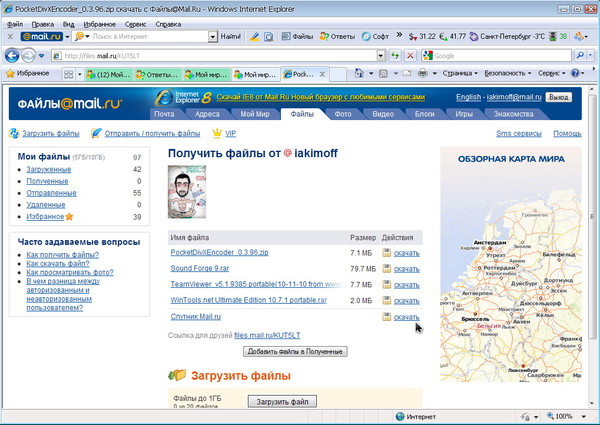600x425 pixels.
Task: Switch to the Почта site tab
Action: pyautogui.click(x=164, y=114)
